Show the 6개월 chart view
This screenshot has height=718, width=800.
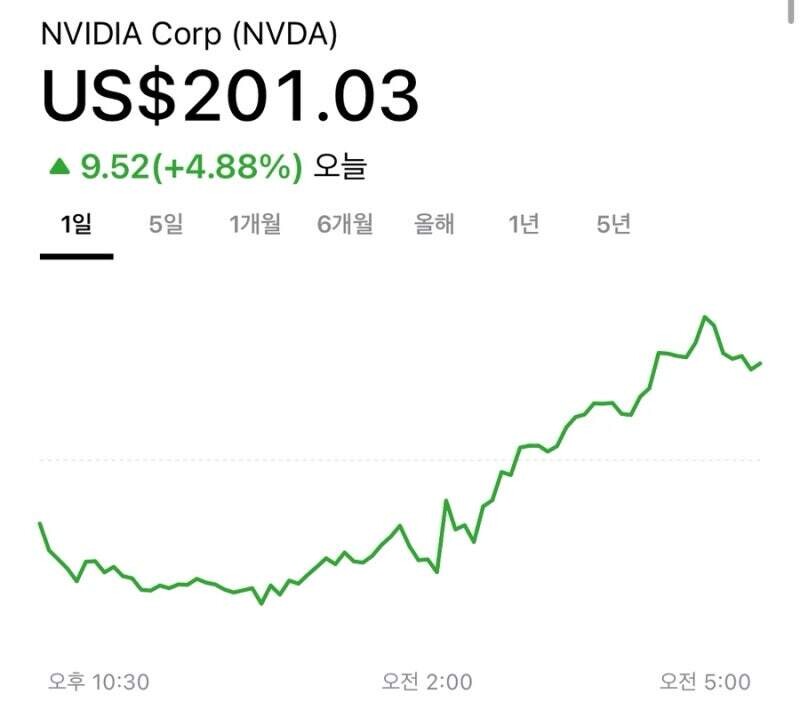(x=345, y=224)
